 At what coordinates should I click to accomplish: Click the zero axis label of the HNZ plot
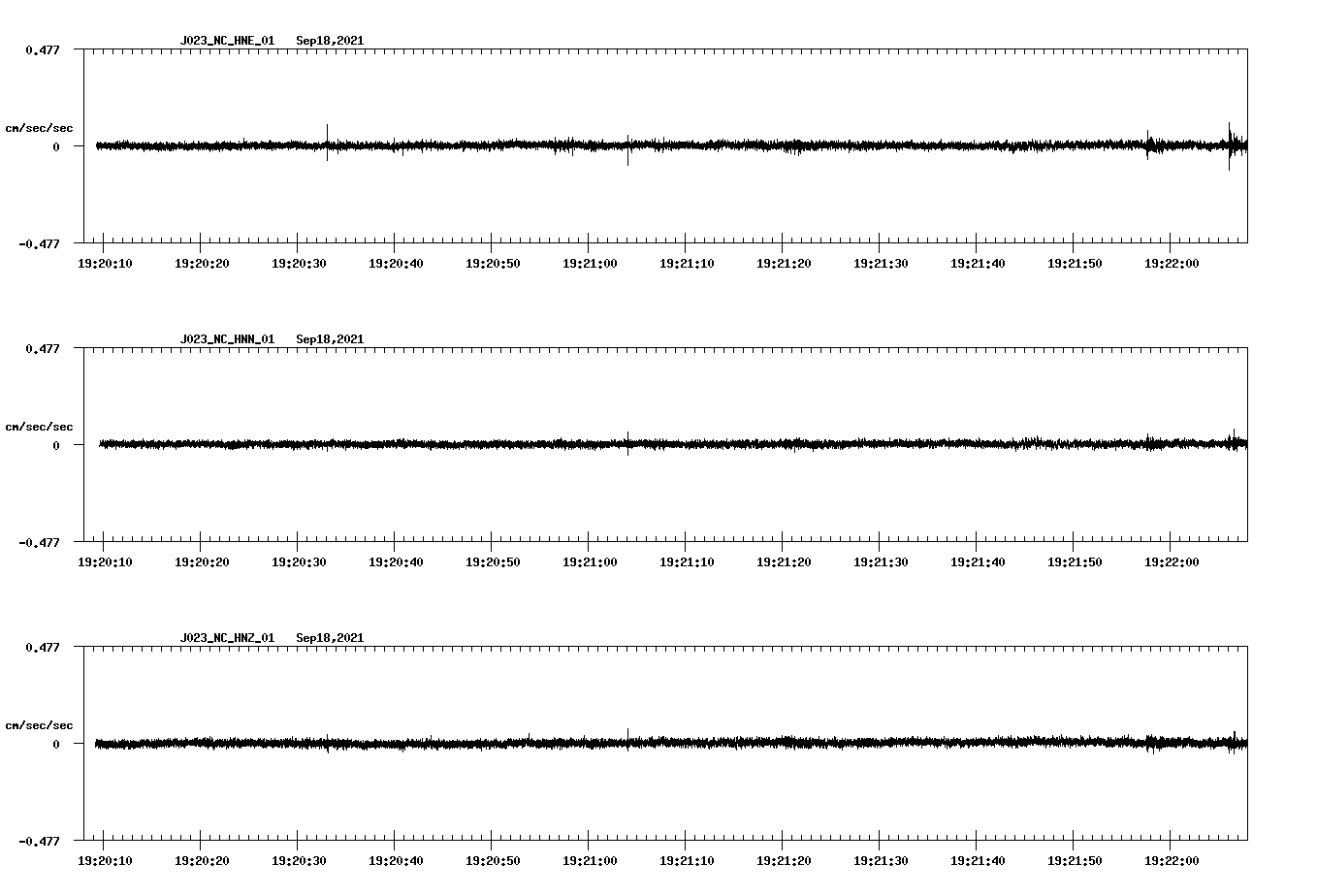tap(56, 744)
